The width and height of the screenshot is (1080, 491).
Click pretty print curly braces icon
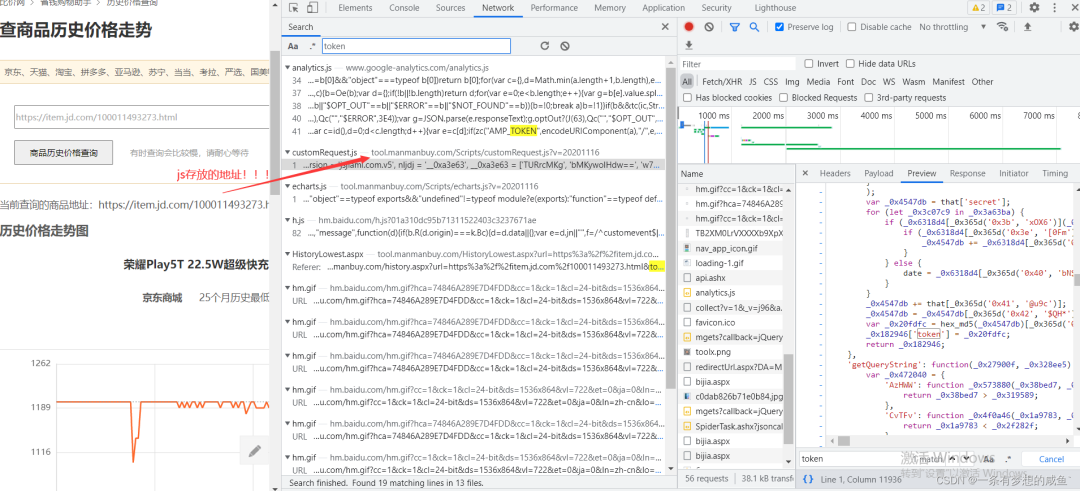pos(809,479)
